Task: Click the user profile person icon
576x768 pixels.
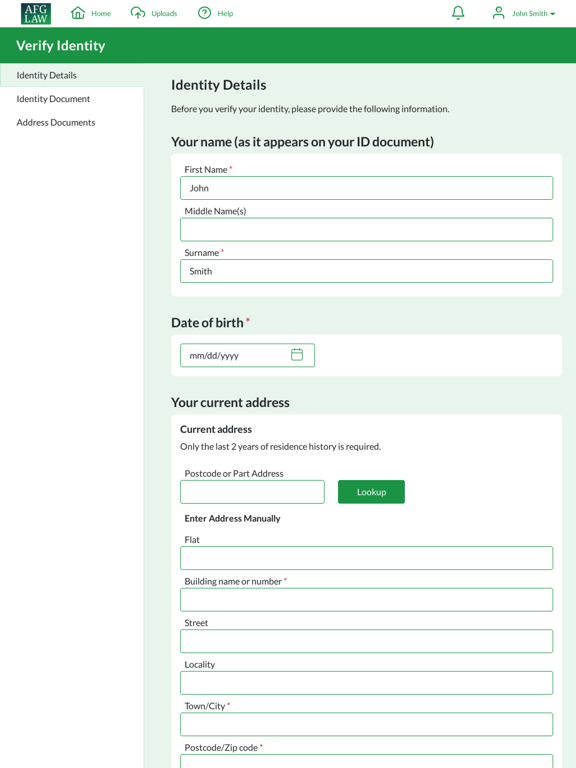Action: [498, 13]
